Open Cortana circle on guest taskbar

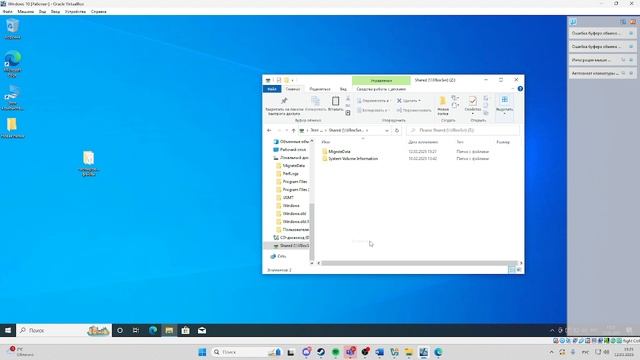(x=120, y=330)
